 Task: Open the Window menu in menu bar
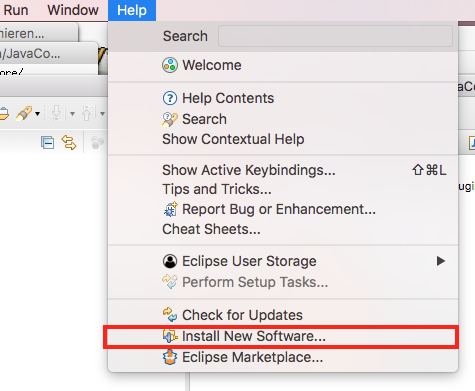[x=73, y=10]
